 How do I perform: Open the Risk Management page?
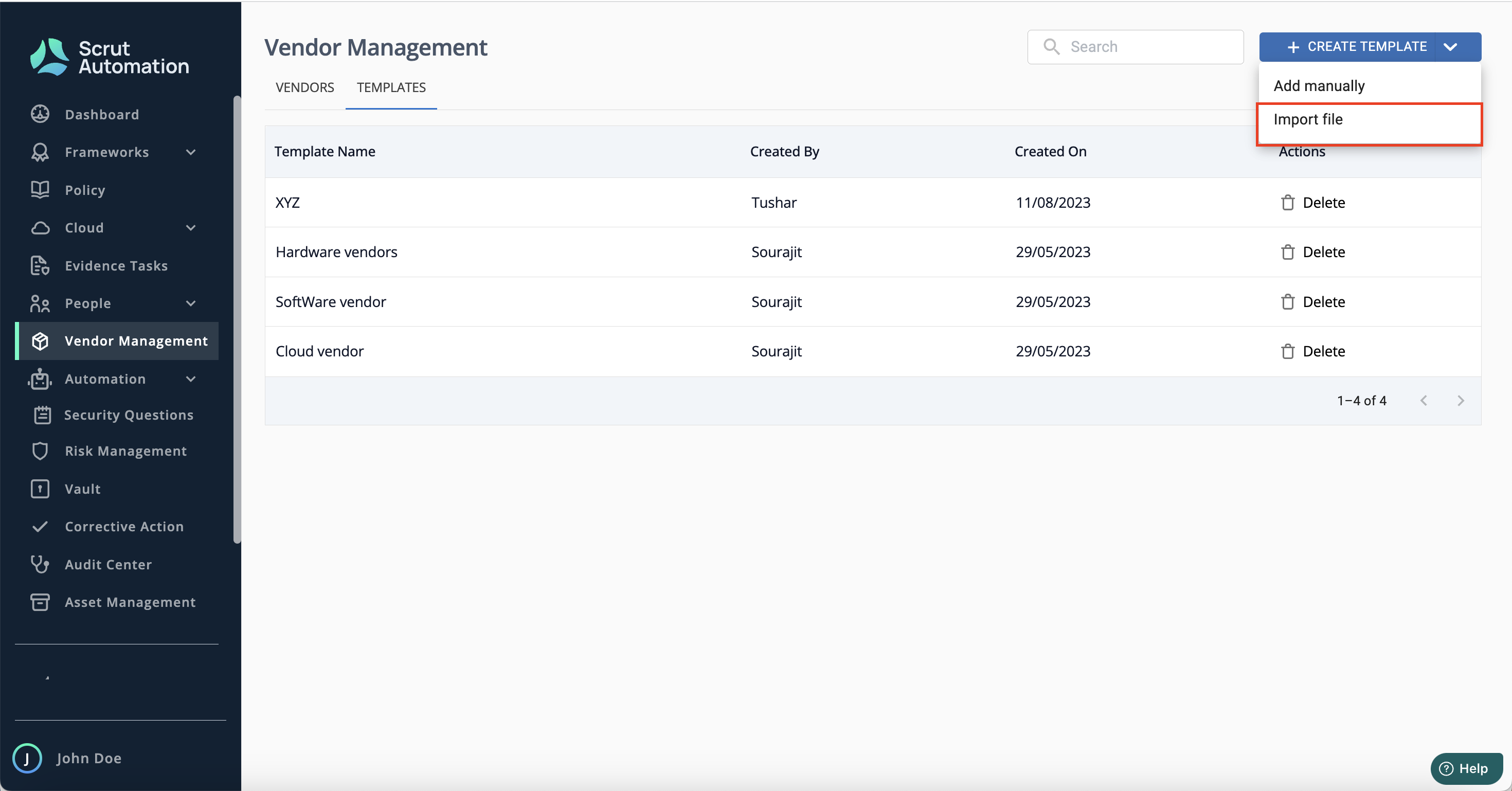click(125, 451)
